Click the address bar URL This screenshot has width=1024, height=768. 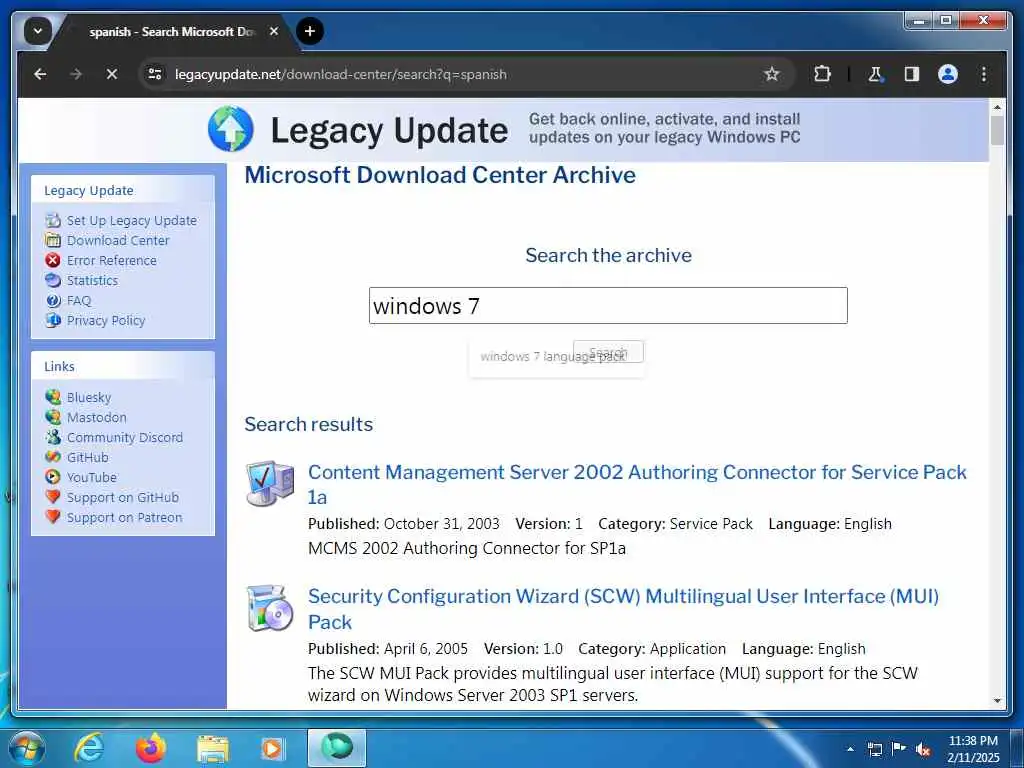(x=340, y=74)
